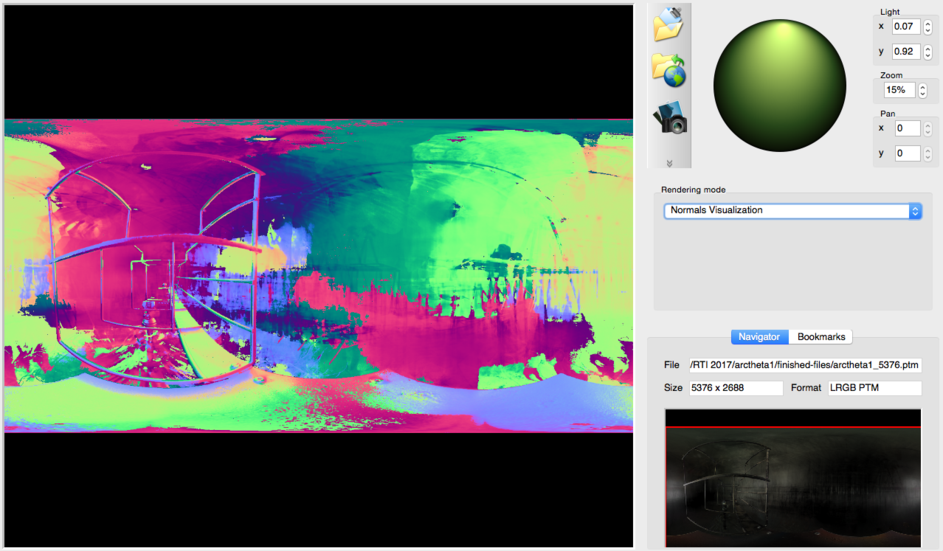Screen dimensions: 943x551
Task: Step the Zoom percentage
Action: (923, 90)
